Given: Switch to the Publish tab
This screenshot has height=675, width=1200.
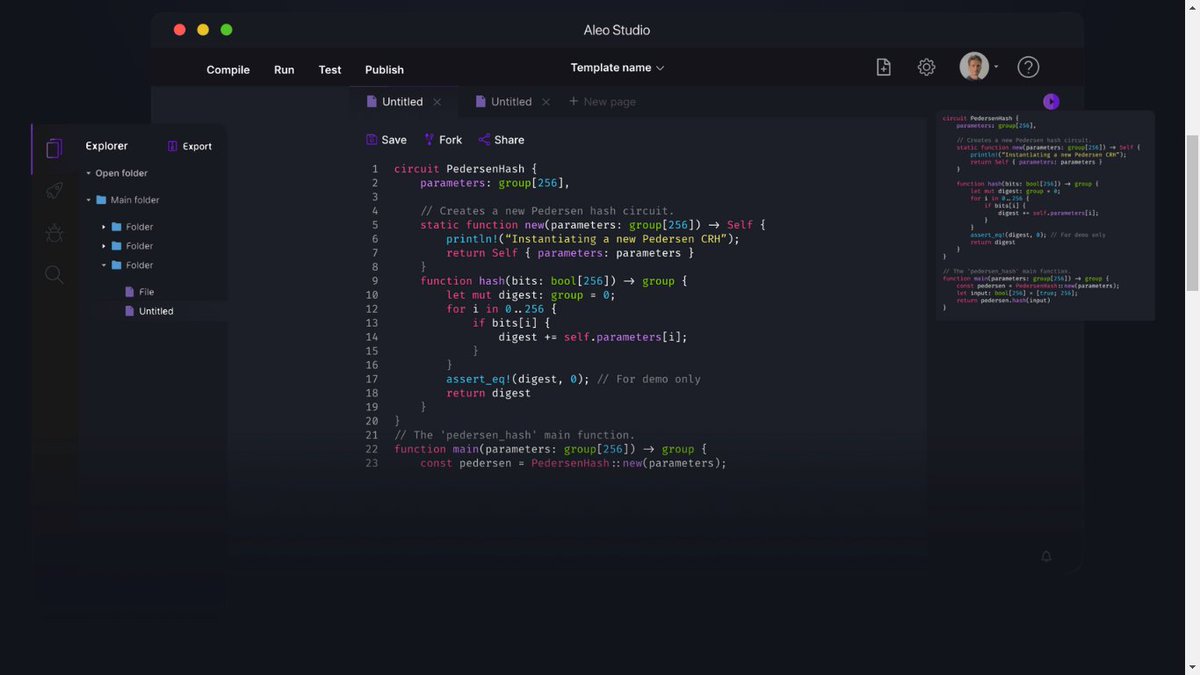Looking at the screenshot, I should click(x=384, y=69).
